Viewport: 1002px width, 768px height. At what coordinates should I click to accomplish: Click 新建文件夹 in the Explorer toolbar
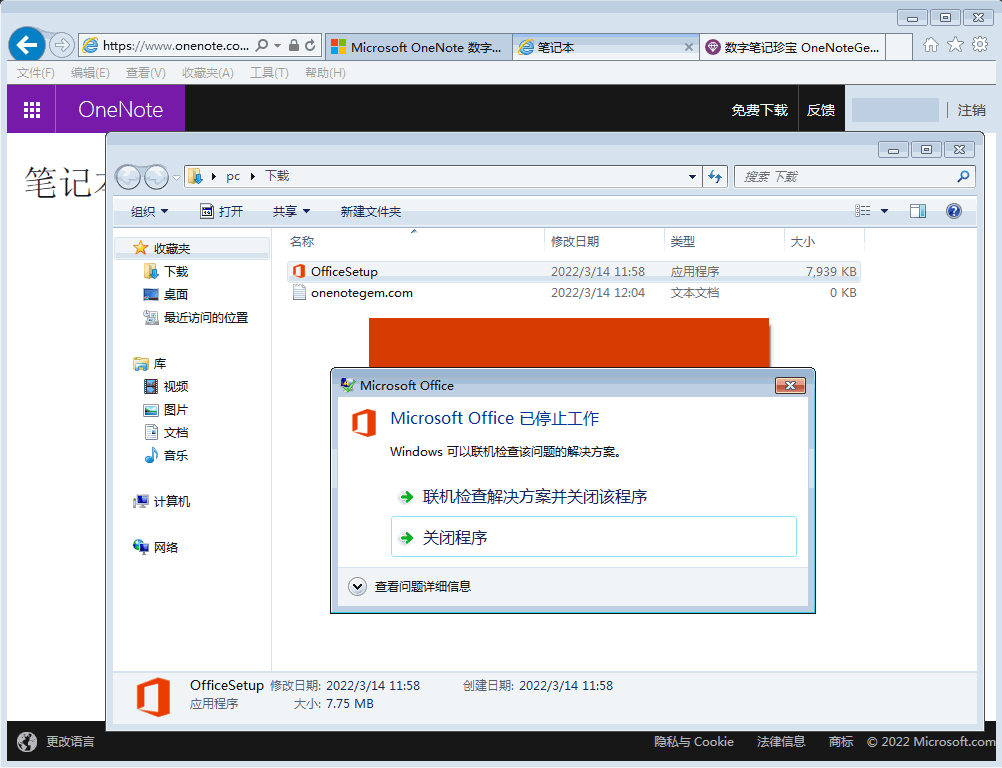pyautogui.click(x=371, y=211)
